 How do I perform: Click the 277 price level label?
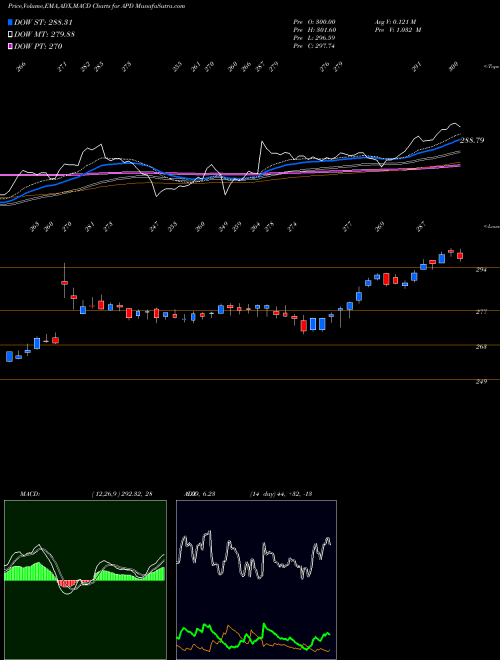click(481, 312)
